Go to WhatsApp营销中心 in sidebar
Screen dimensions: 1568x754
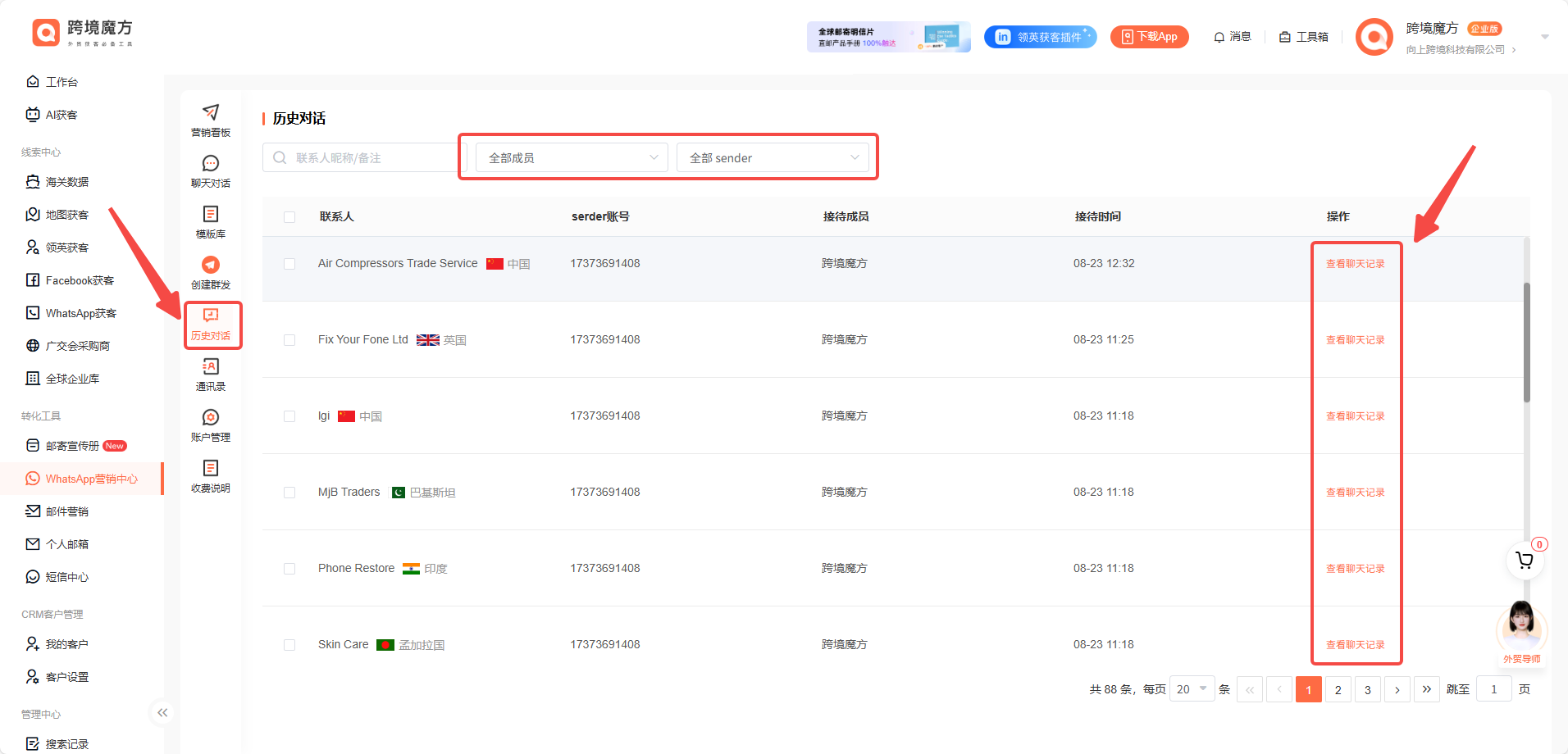(x=91, y=479)
